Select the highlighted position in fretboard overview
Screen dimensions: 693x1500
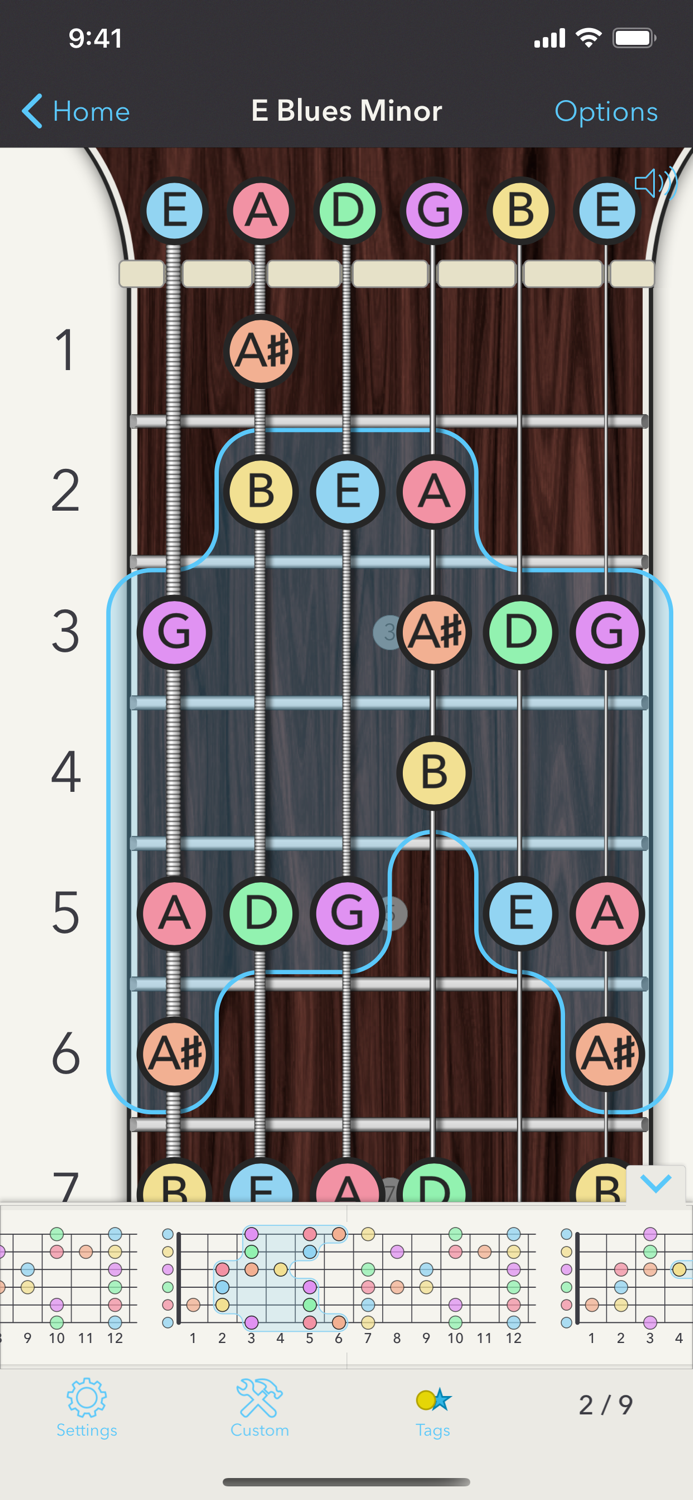280,1278
